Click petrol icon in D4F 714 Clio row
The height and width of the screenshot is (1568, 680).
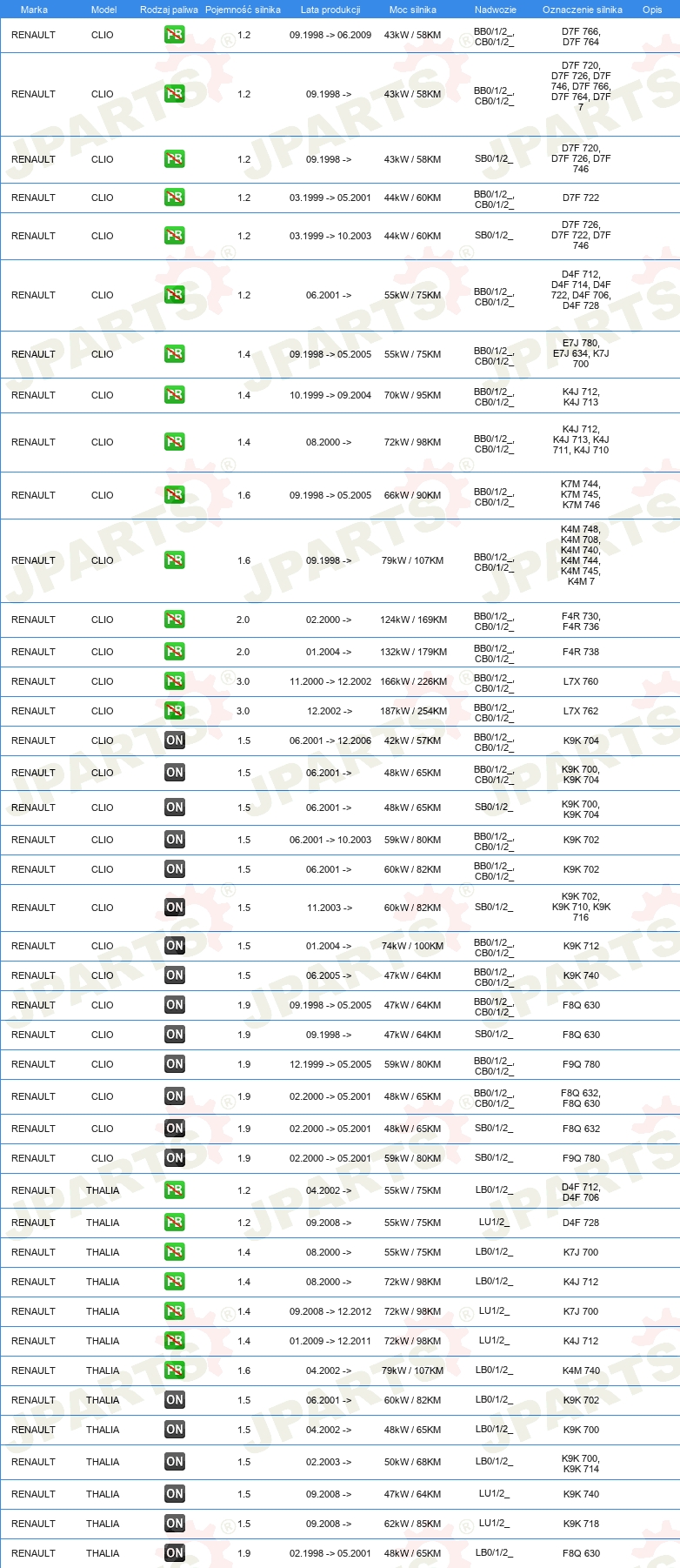tap(175, 295)
